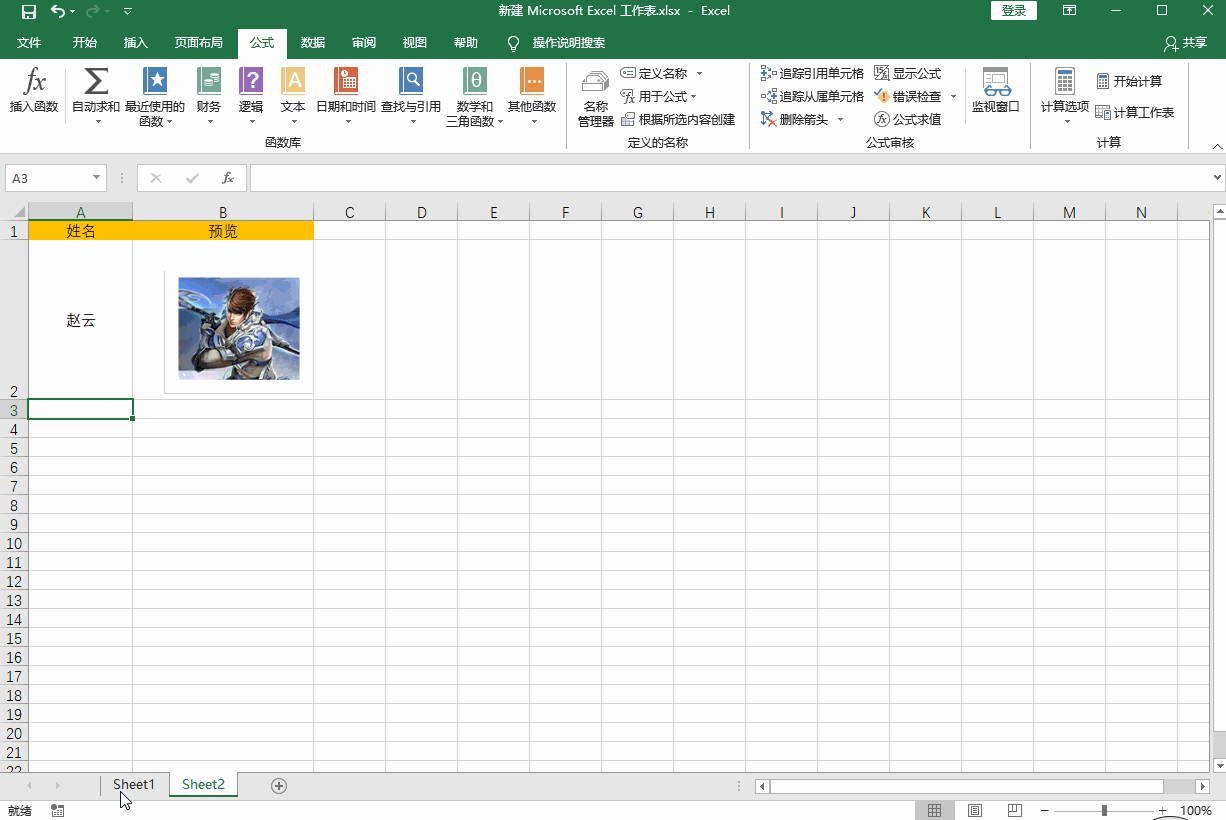The height and width of the screenshot is (820, 1226).
Task: Open the Customize Quick Access Toolbar dropdown
Action: point(128,11)
